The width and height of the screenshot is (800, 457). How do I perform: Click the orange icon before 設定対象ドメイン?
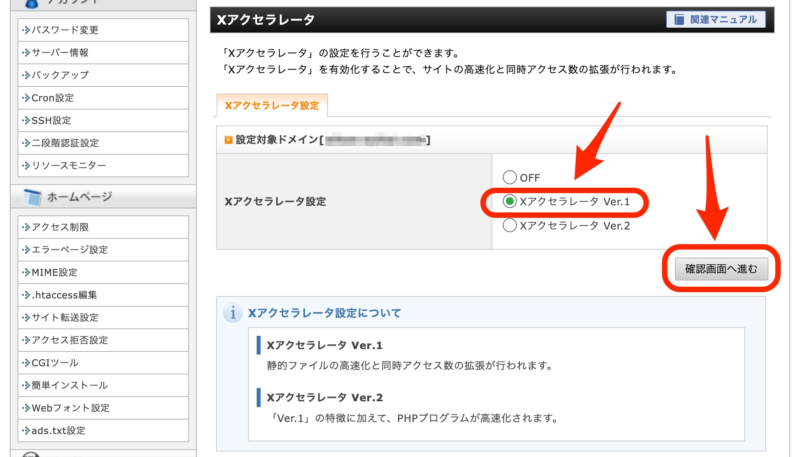coord(229,140)
